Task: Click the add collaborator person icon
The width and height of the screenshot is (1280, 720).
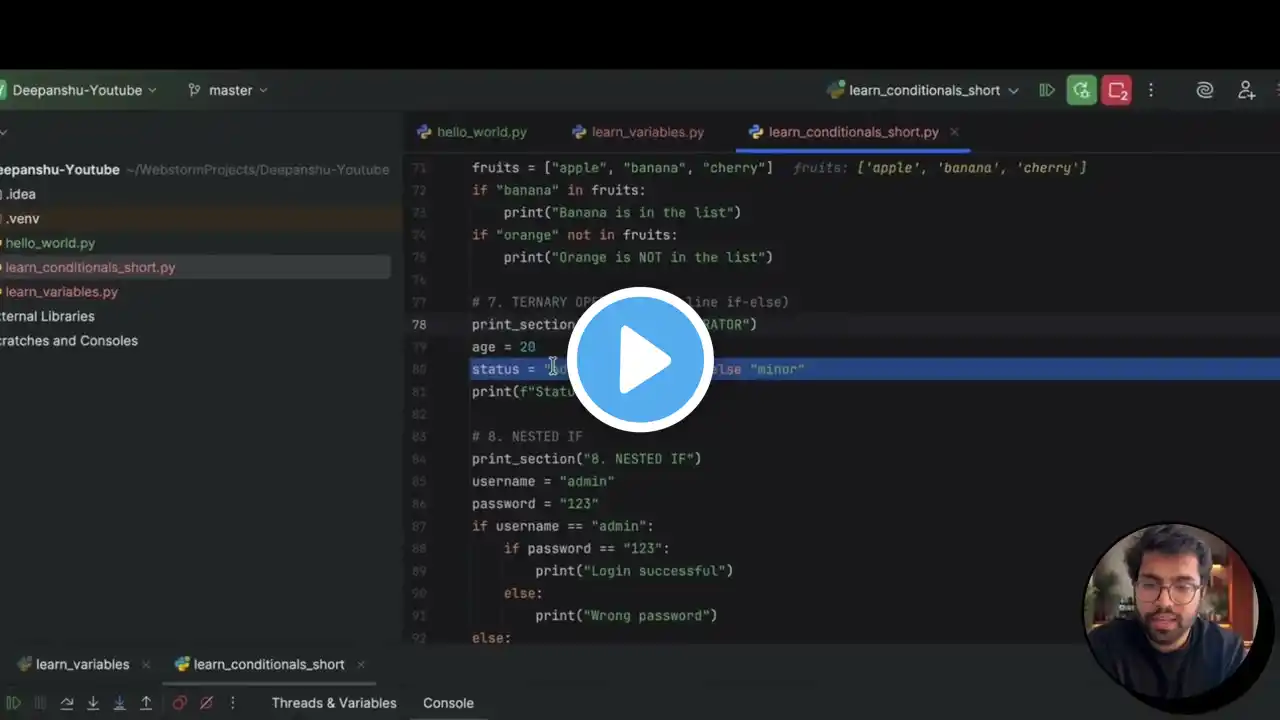Action: tap(1246, 90)
